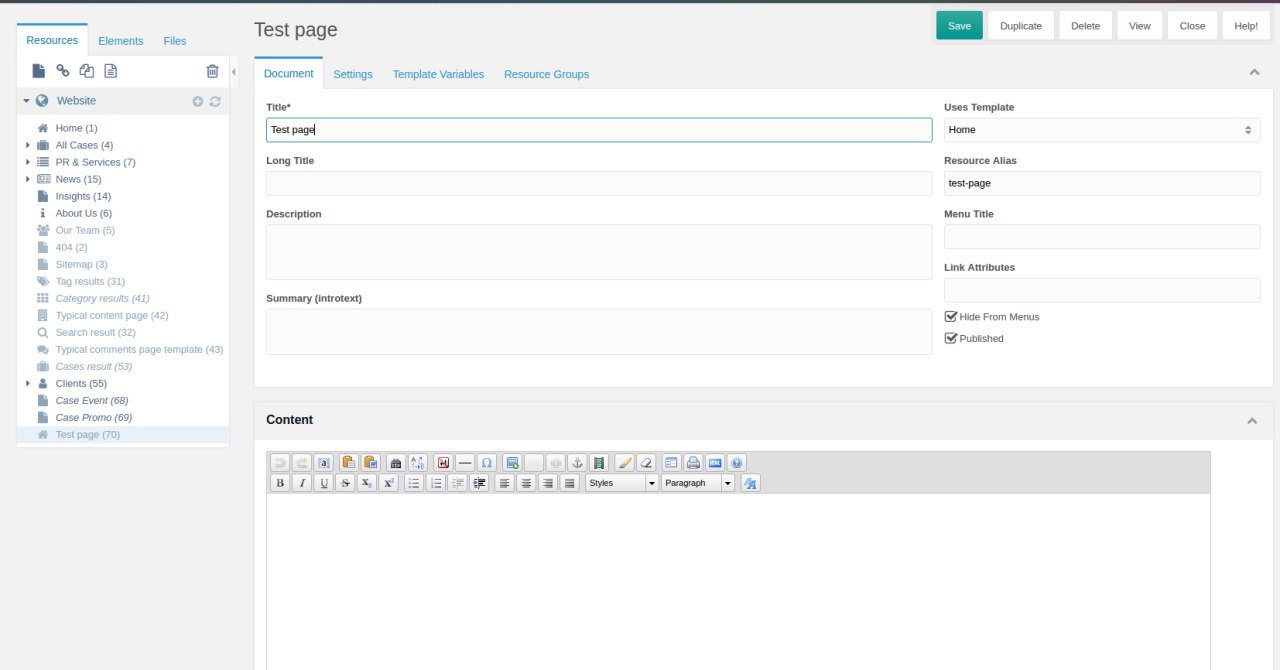Open the Uses Template dropdown

(1102, 130)
